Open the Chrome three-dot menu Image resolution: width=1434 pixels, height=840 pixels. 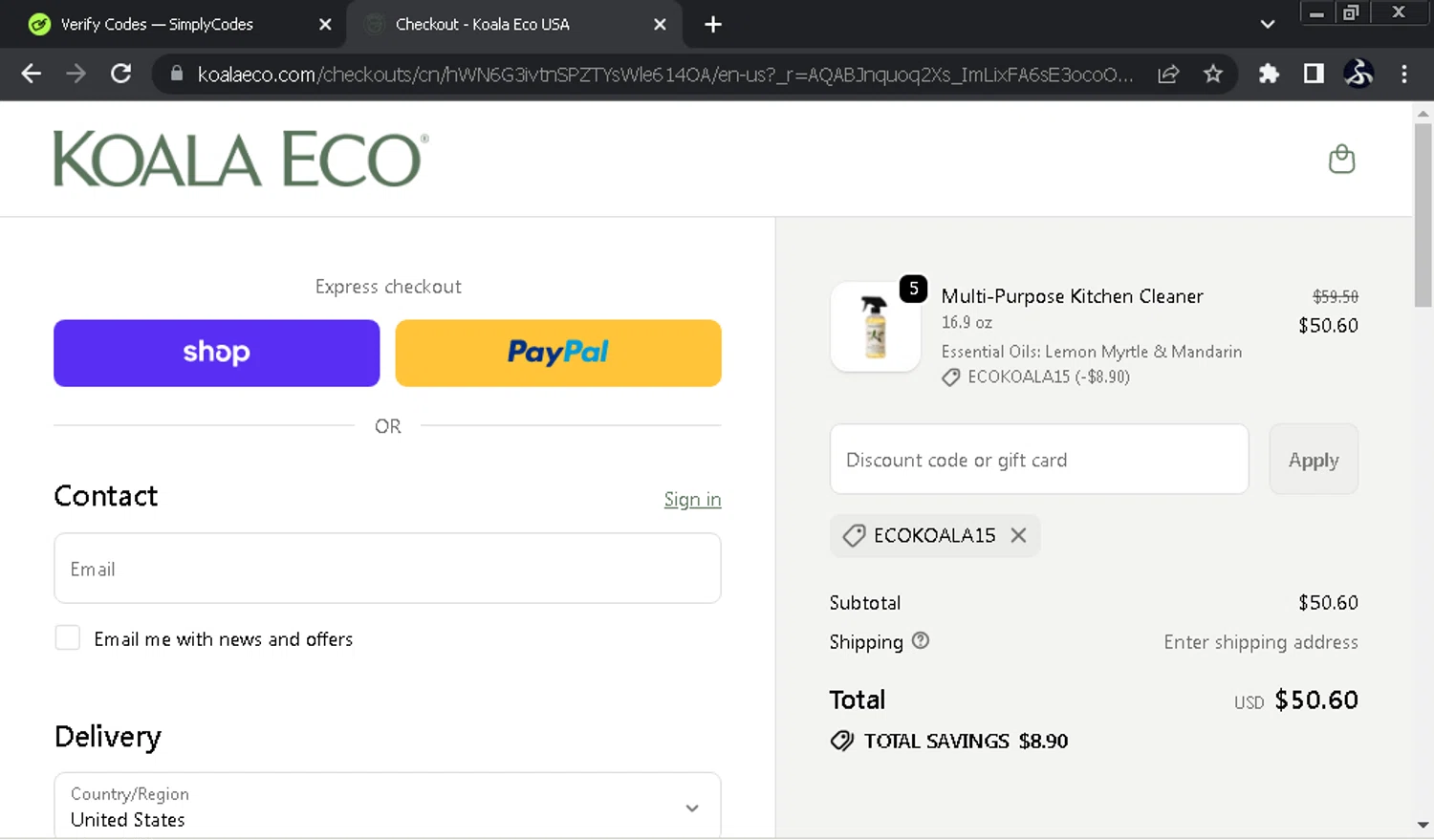coord(1403,74)
